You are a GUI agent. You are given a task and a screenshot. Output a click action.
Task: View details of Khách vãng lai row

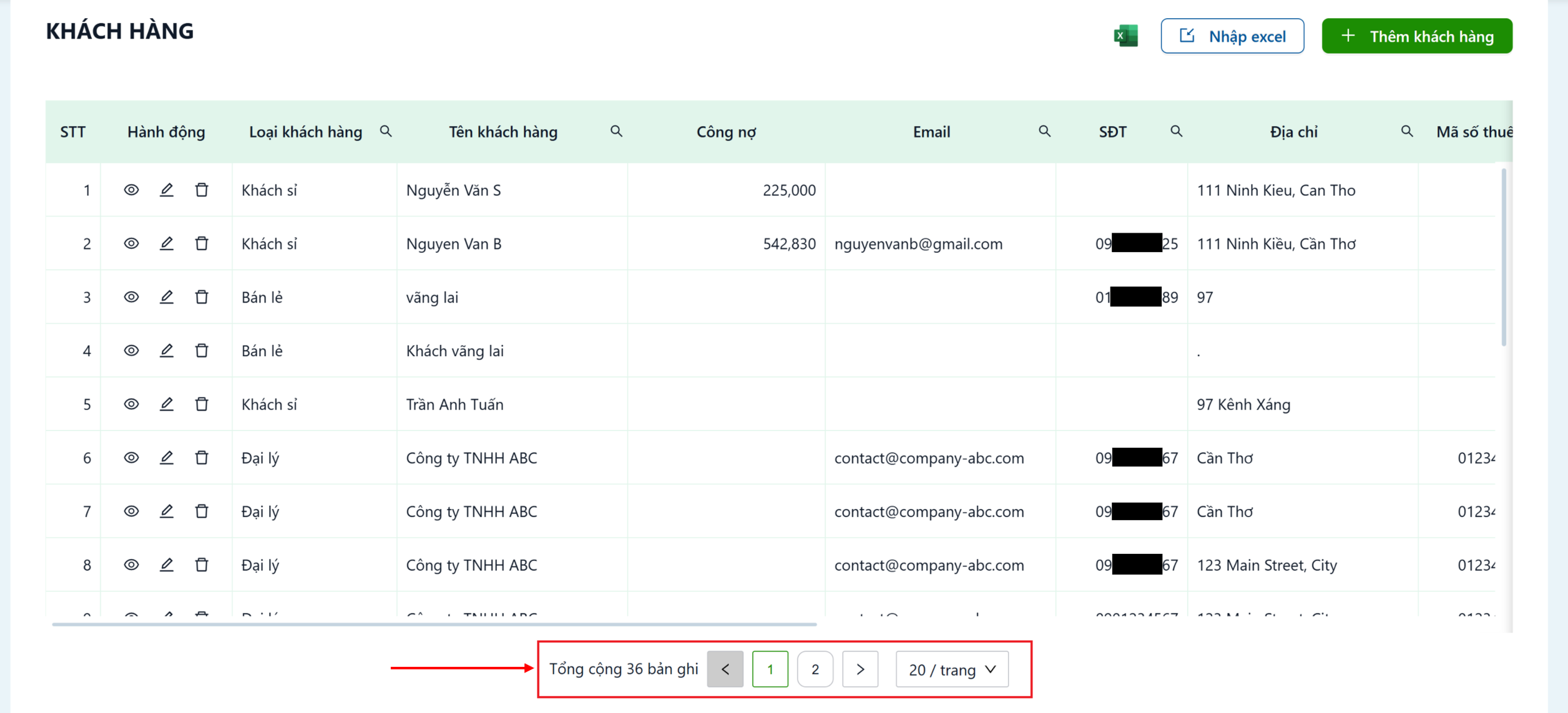pyautogui.click(x=131, y=351)
